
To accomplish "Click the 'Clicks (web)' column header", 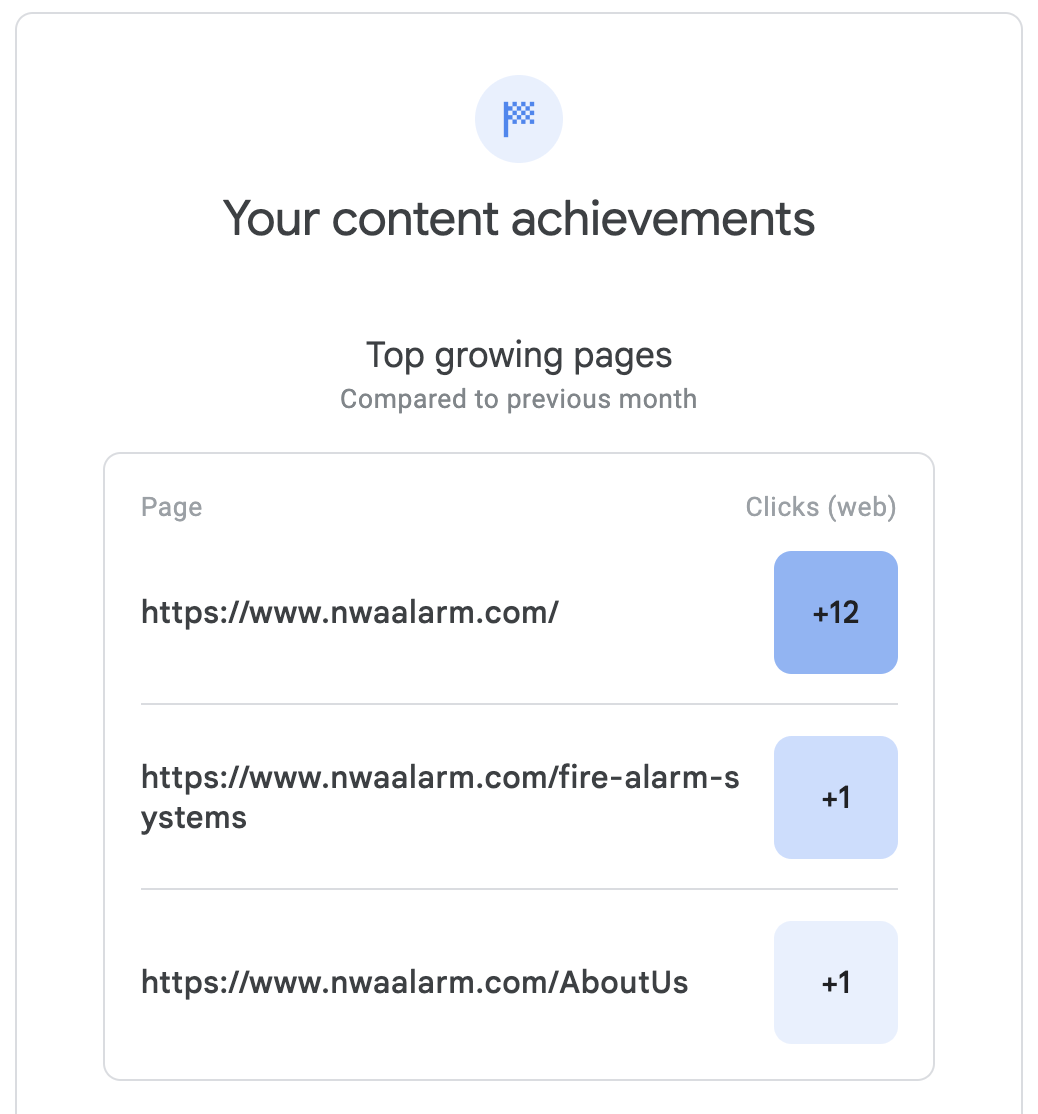I will pyautogui.click(x=820, y=507).
